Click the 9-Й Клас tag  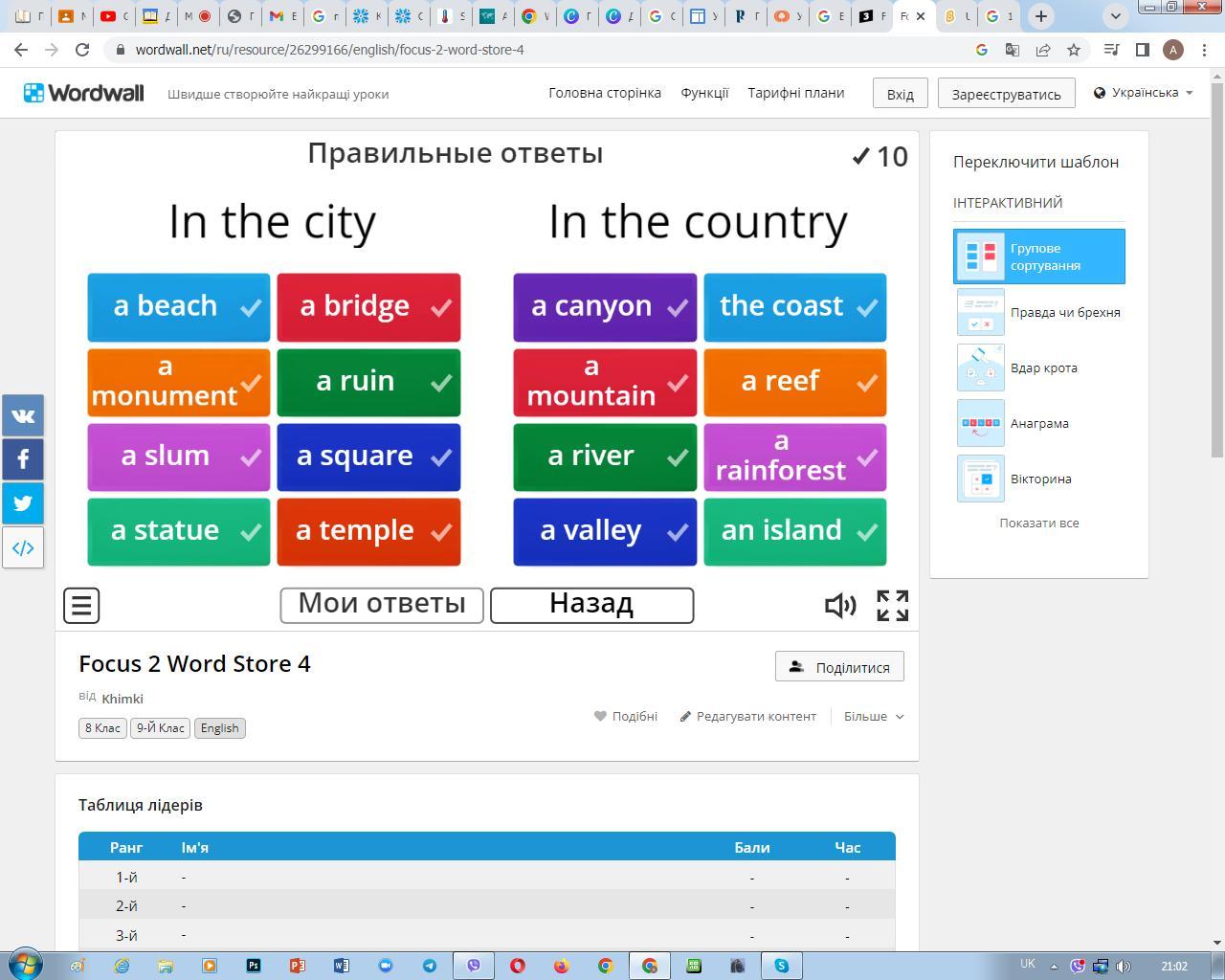(160, 728)
